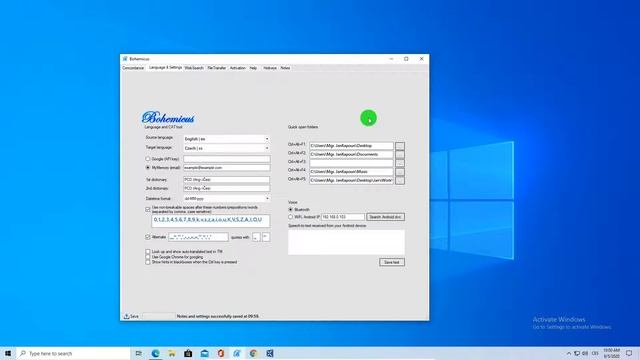The width and height of the screenshot is (640, 360).
Task: Open the Concordance tab
Action: pyautogui.click(x=133, y=68)
